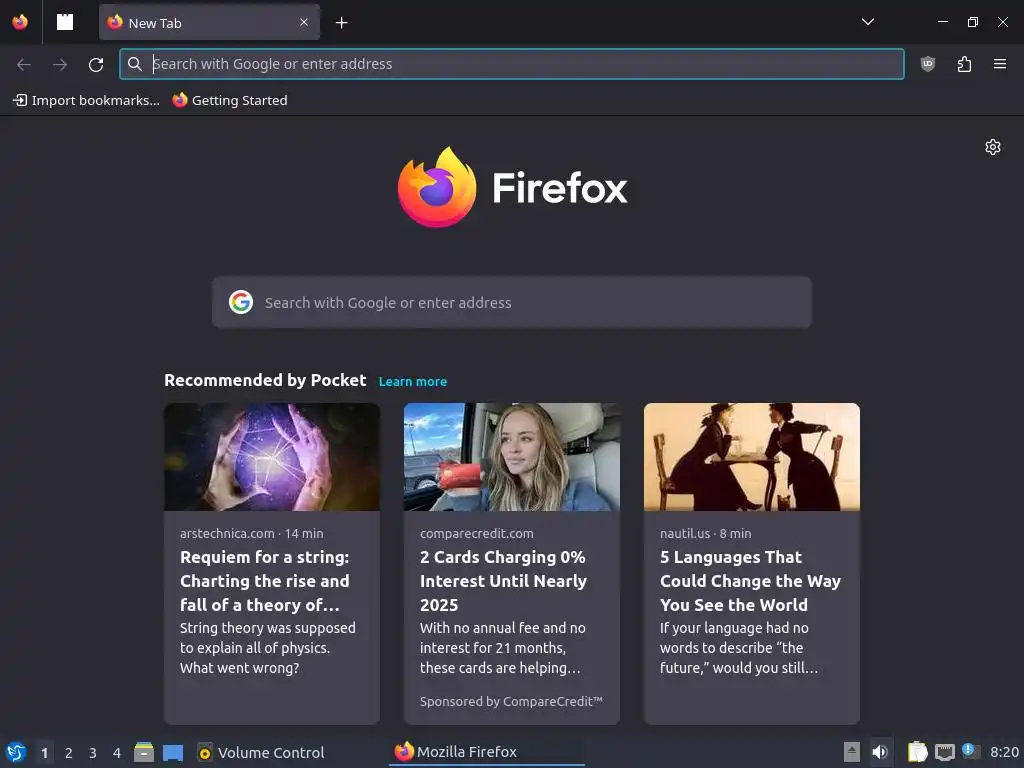Viewport: 1024px width, 768px height.
Task: Switch to workspace 3
Action: click(93, 753)
